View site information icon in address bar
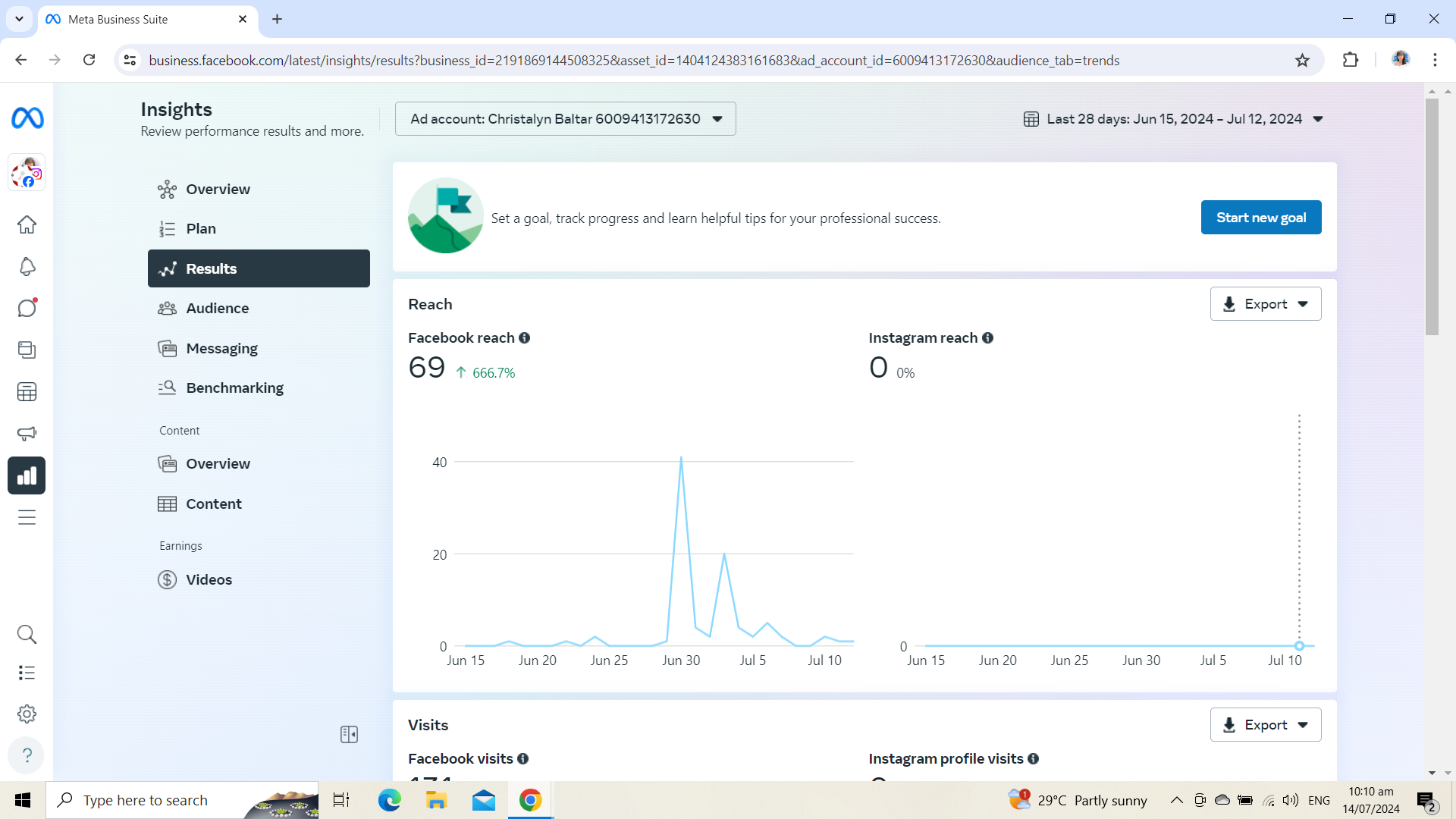This screenshot has width=1456, height=819. click(130, 60)
